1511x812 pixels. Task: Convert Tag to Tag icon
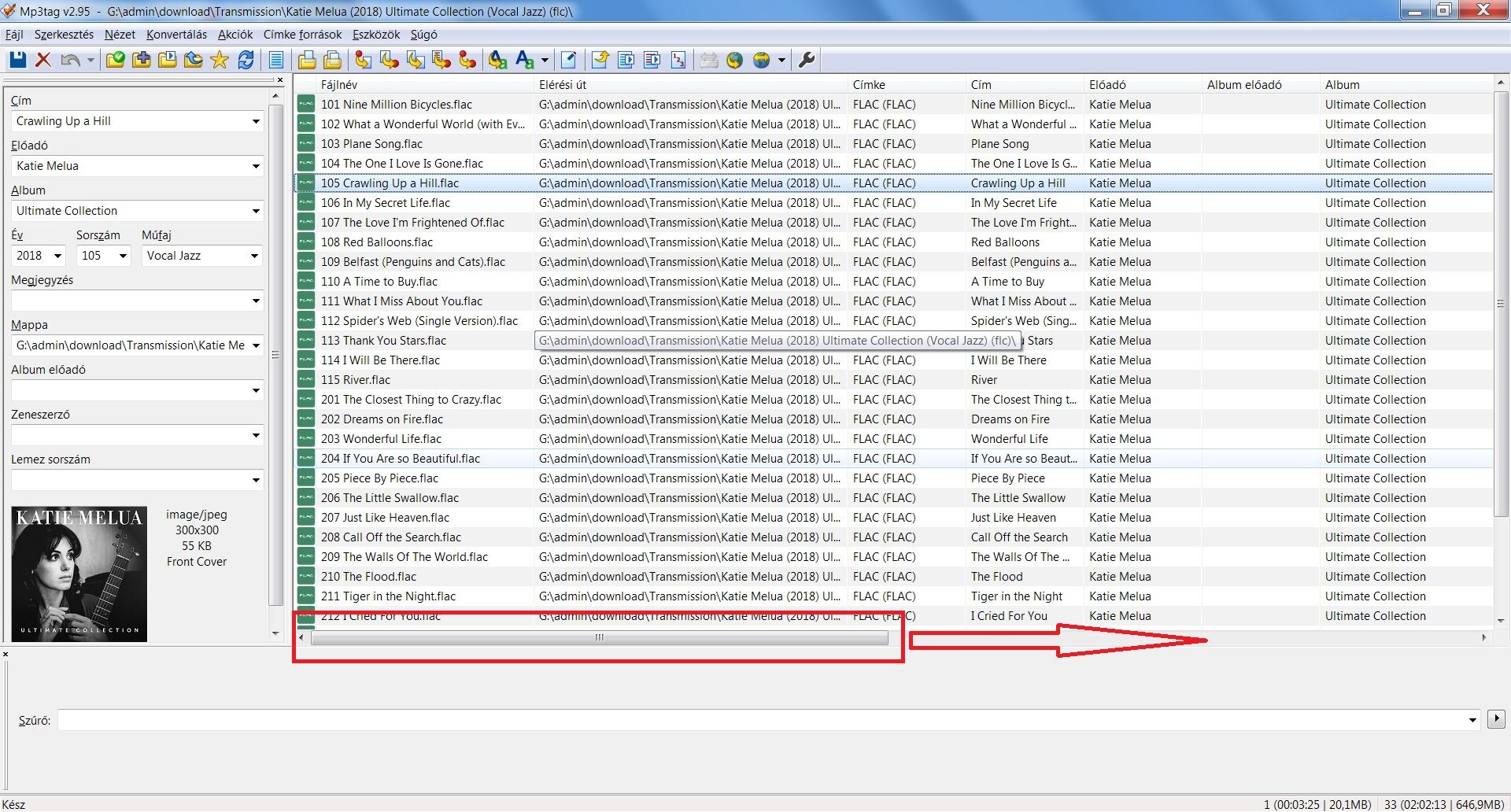467,60
